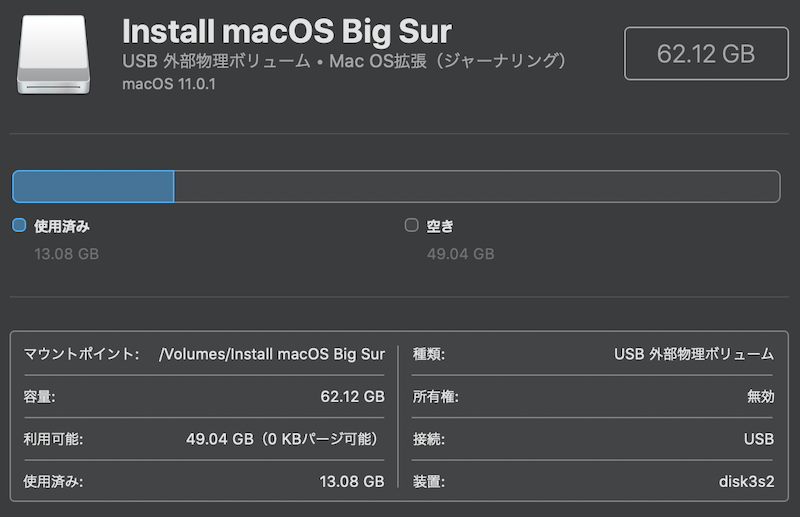The image size is (800, 517).
Task: Select the 13.08 GB value under 使用済み legend
Action: (66, 254)
